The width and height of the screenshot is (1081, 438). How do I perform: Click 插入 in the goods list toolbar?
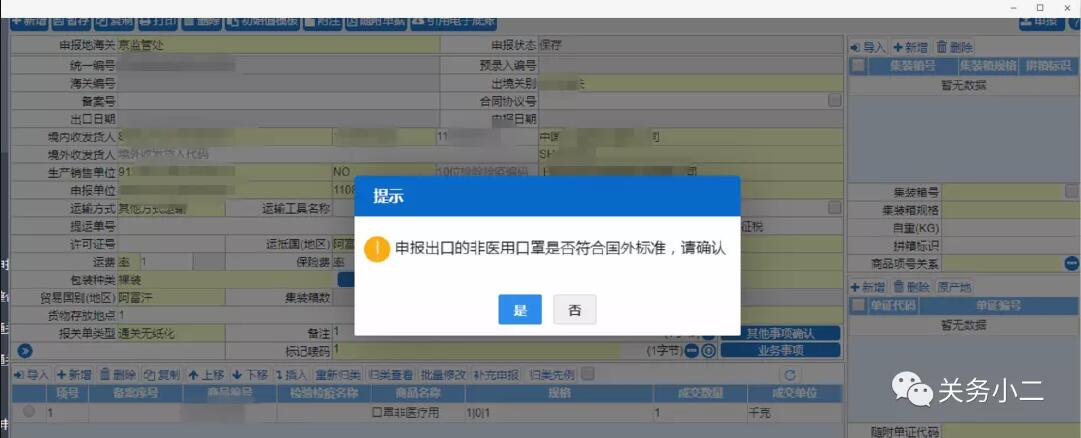click(290, 375)
